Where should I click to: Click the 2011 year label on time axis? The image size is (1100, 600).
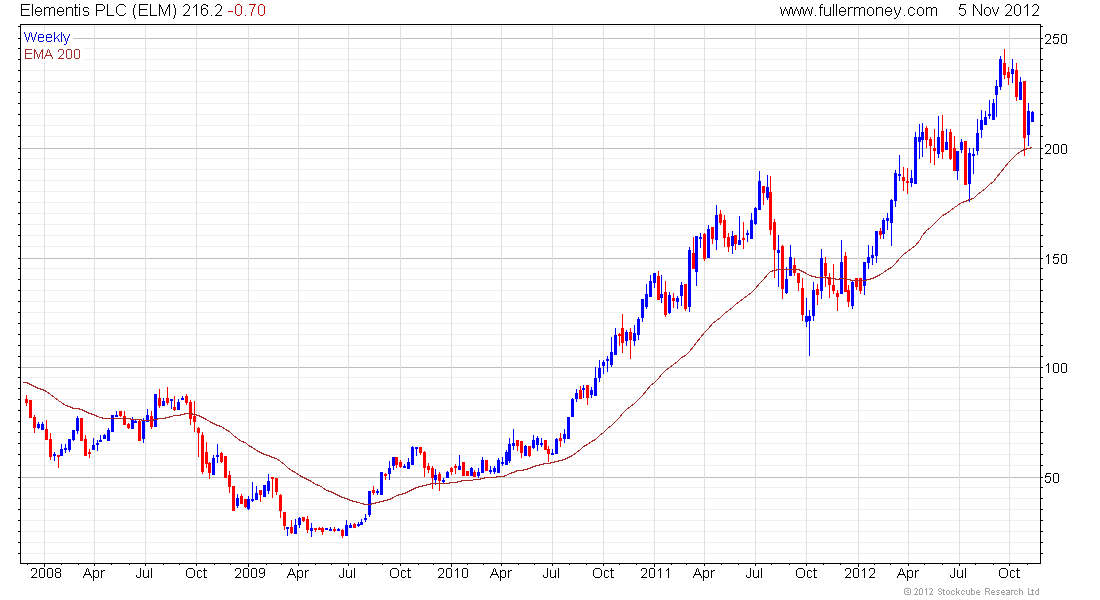(655, 573)
